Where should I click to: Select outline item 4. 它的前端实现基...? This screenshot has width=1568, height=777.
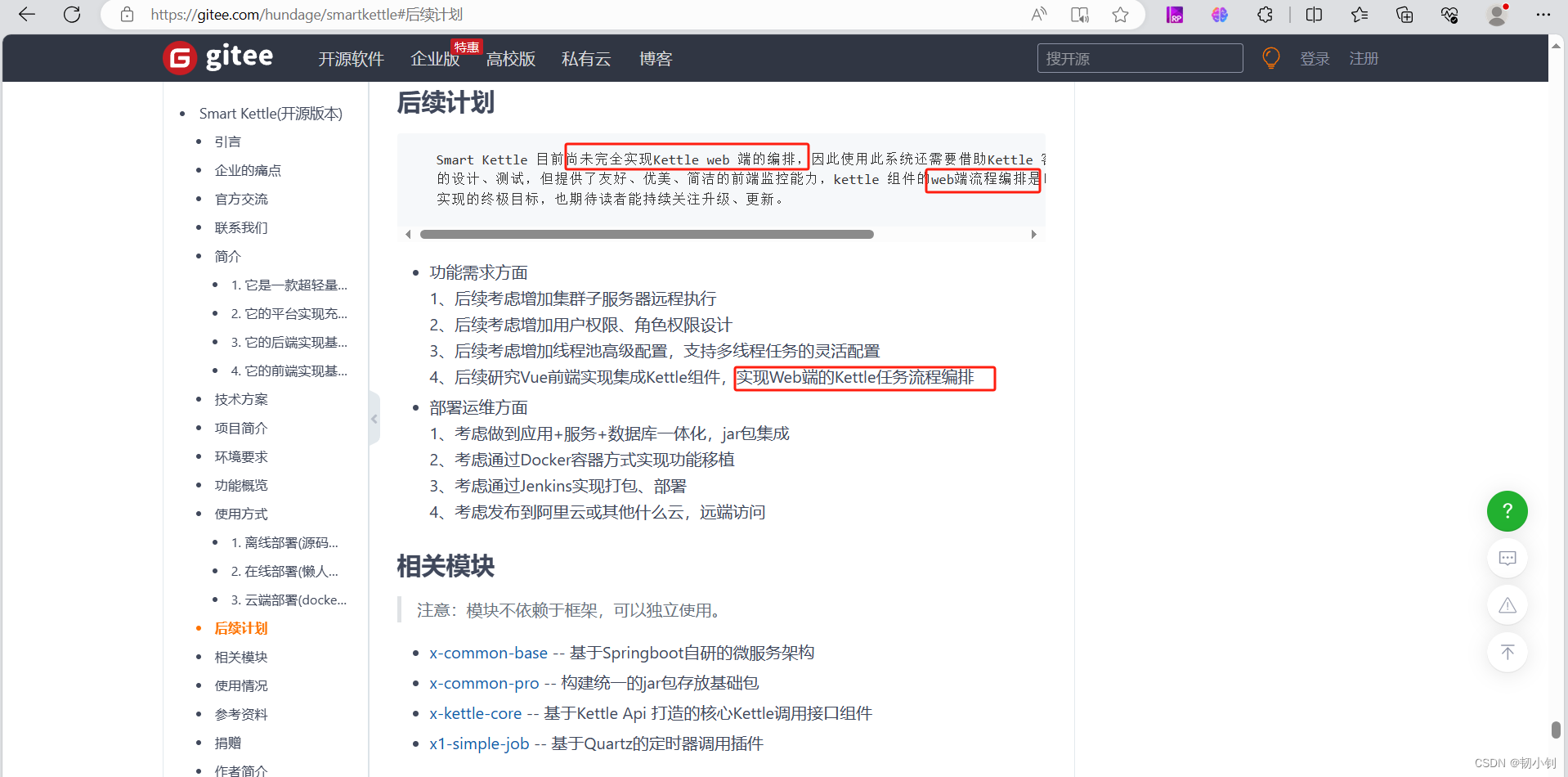[289, 371]
